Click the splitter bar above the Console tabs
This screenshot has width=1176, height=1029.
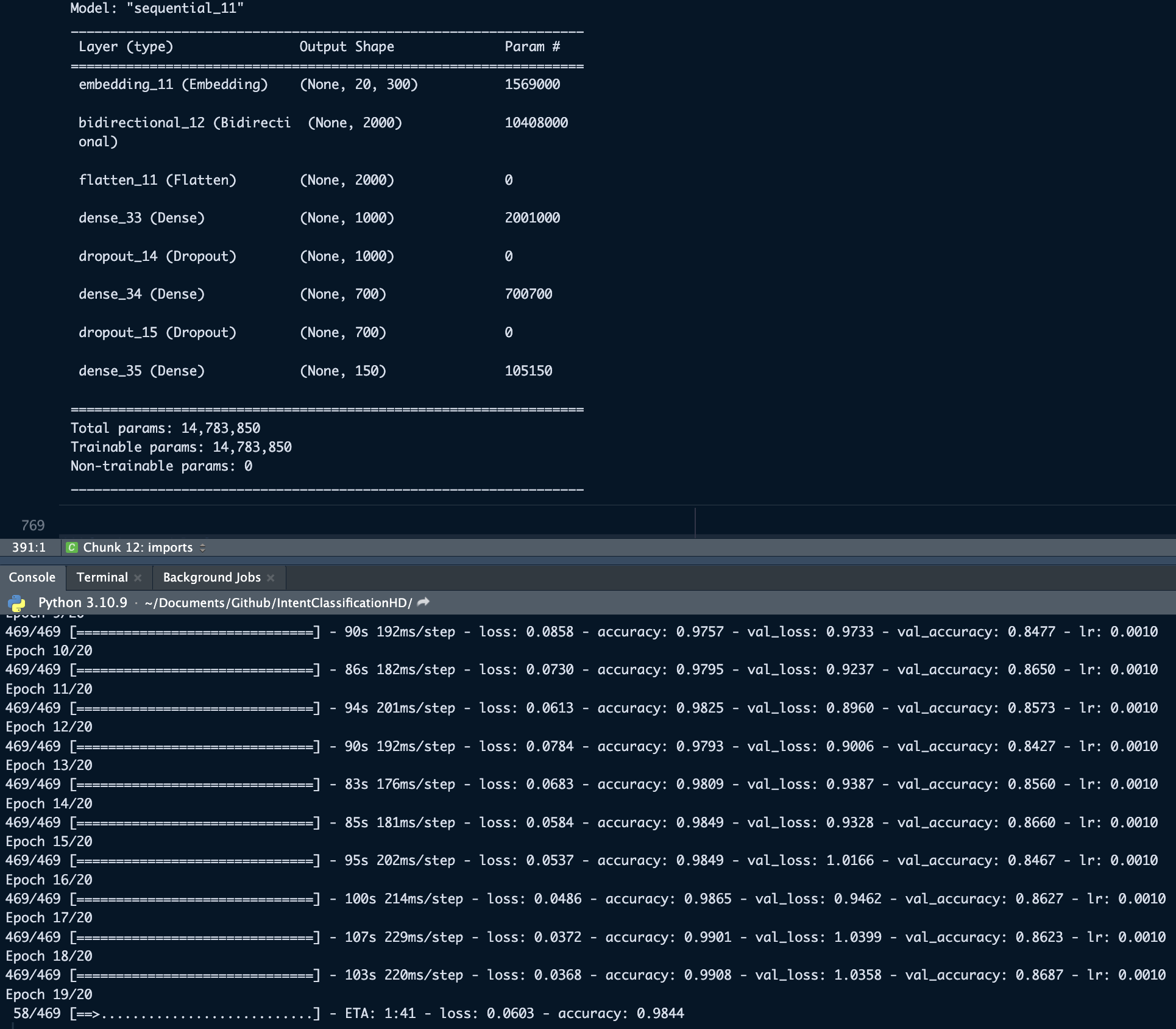coord(588,561)
